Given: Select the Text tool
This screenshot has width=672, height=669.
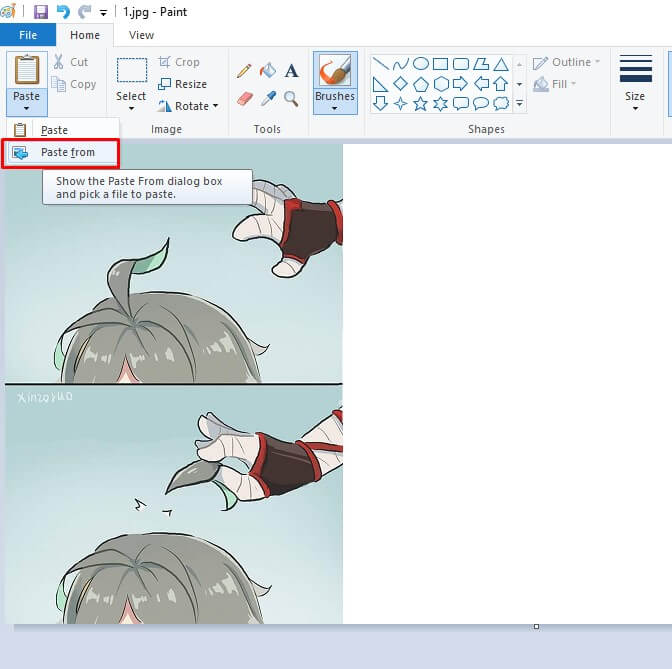Looking at the screenshot, I should point(291,70).
